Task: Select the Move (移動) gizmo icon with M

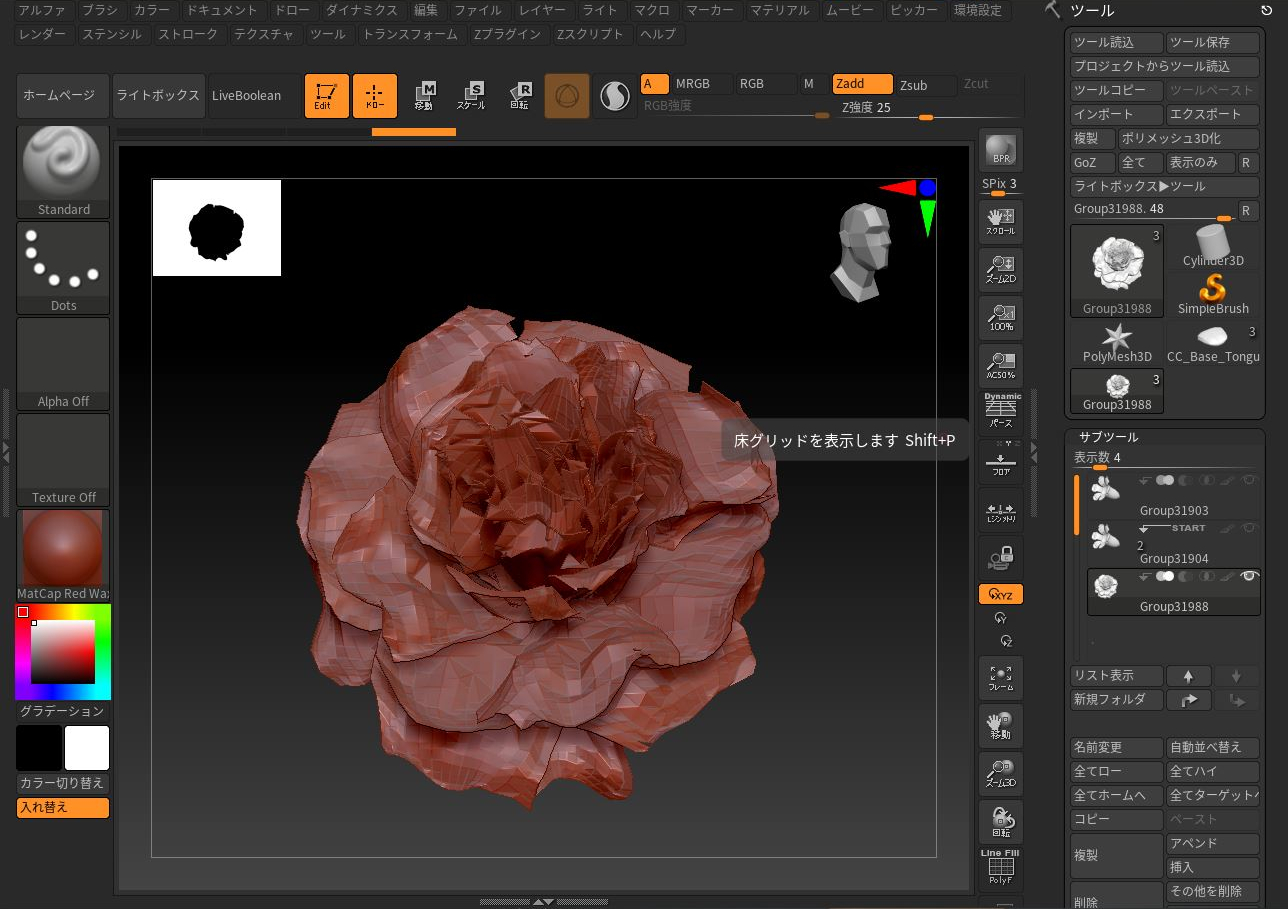Action: click(x=423, y=96)
